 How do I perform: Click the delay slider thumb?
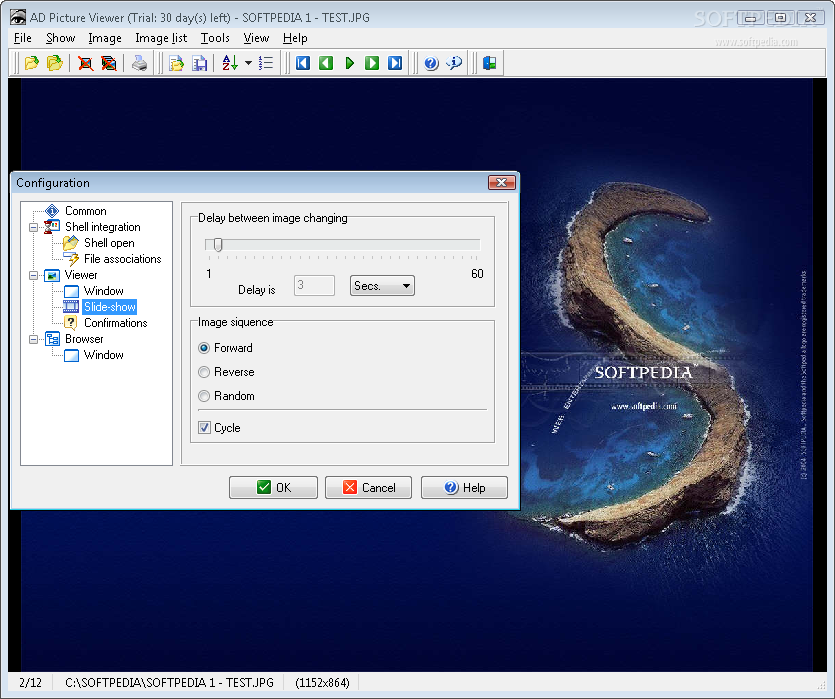point(218,244)
